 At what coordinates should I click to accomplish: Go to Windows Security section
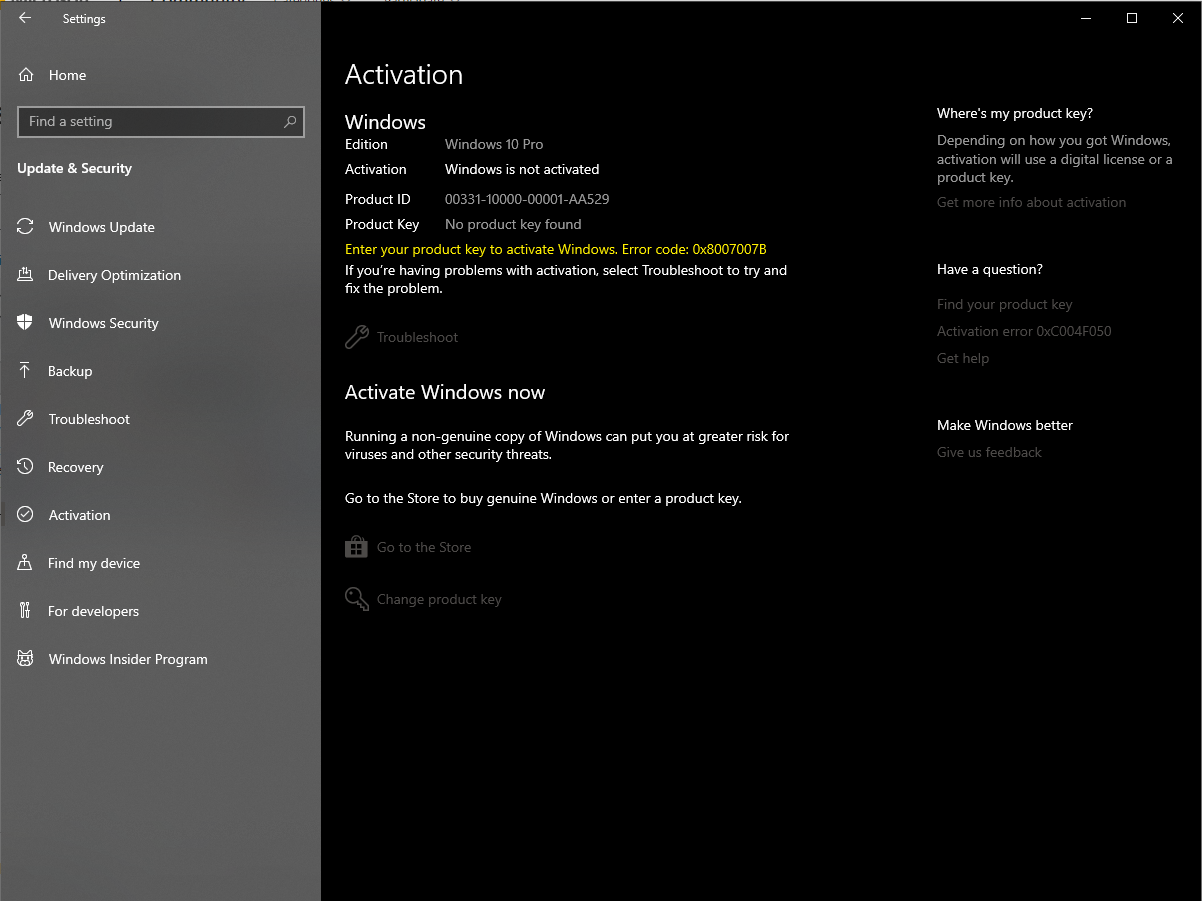[104, 323]
